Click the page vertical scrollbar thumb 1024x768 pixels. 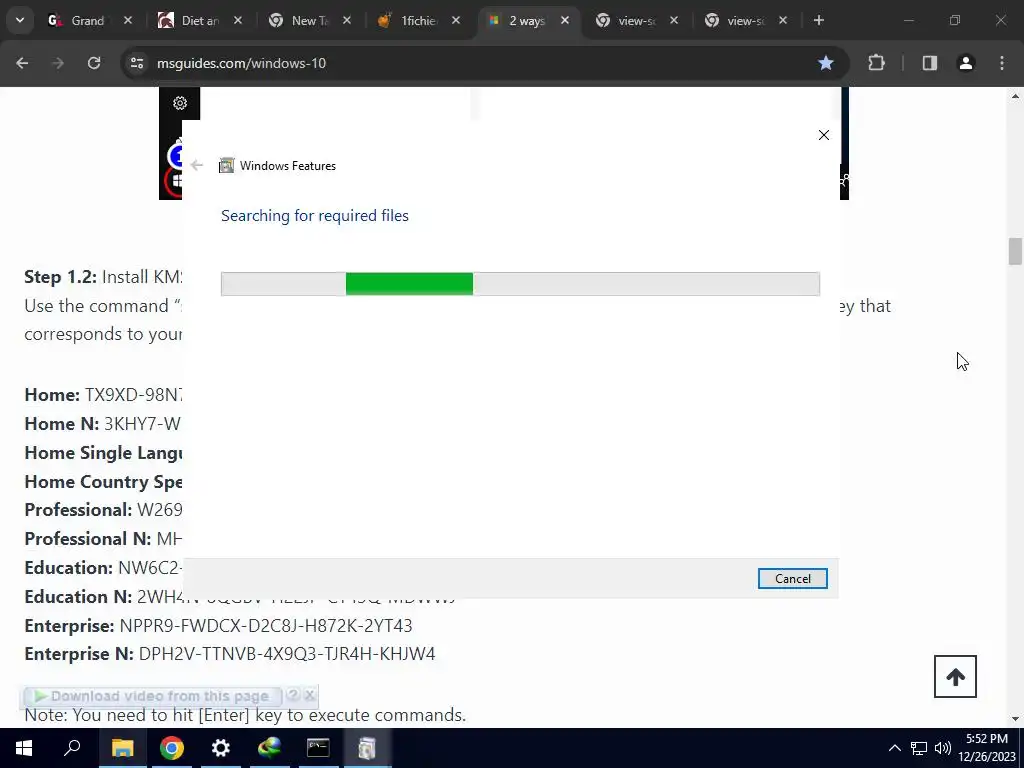[x=1015, y=251]
